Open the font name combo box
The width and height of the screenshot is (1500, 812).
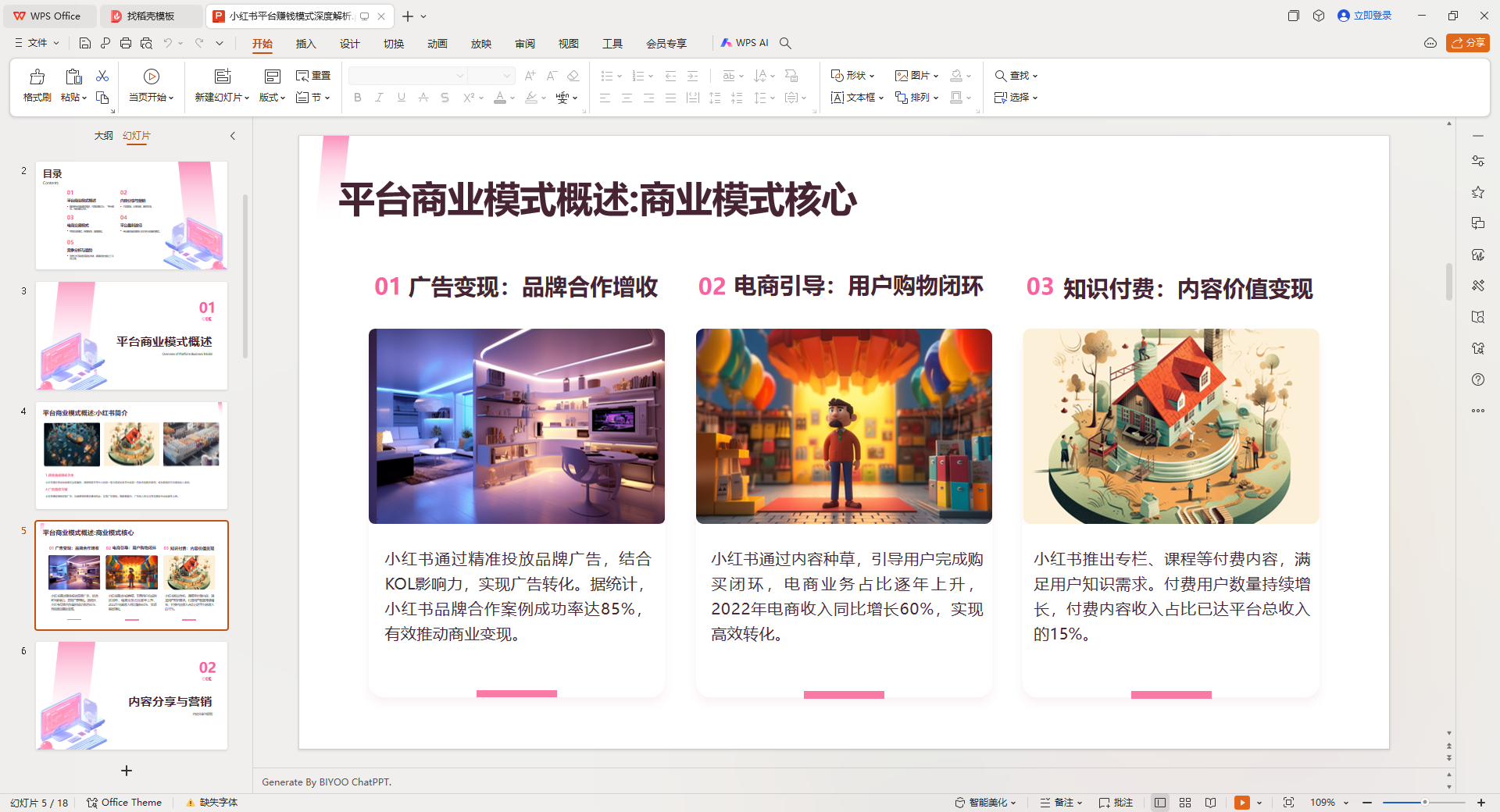(x=408, y=76)
